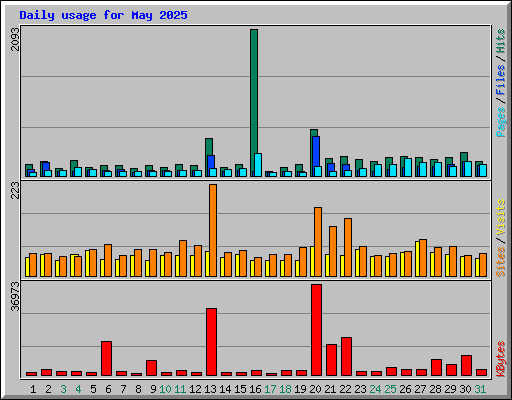
Task: Click the Visits legend label
Action: point(500,218)
